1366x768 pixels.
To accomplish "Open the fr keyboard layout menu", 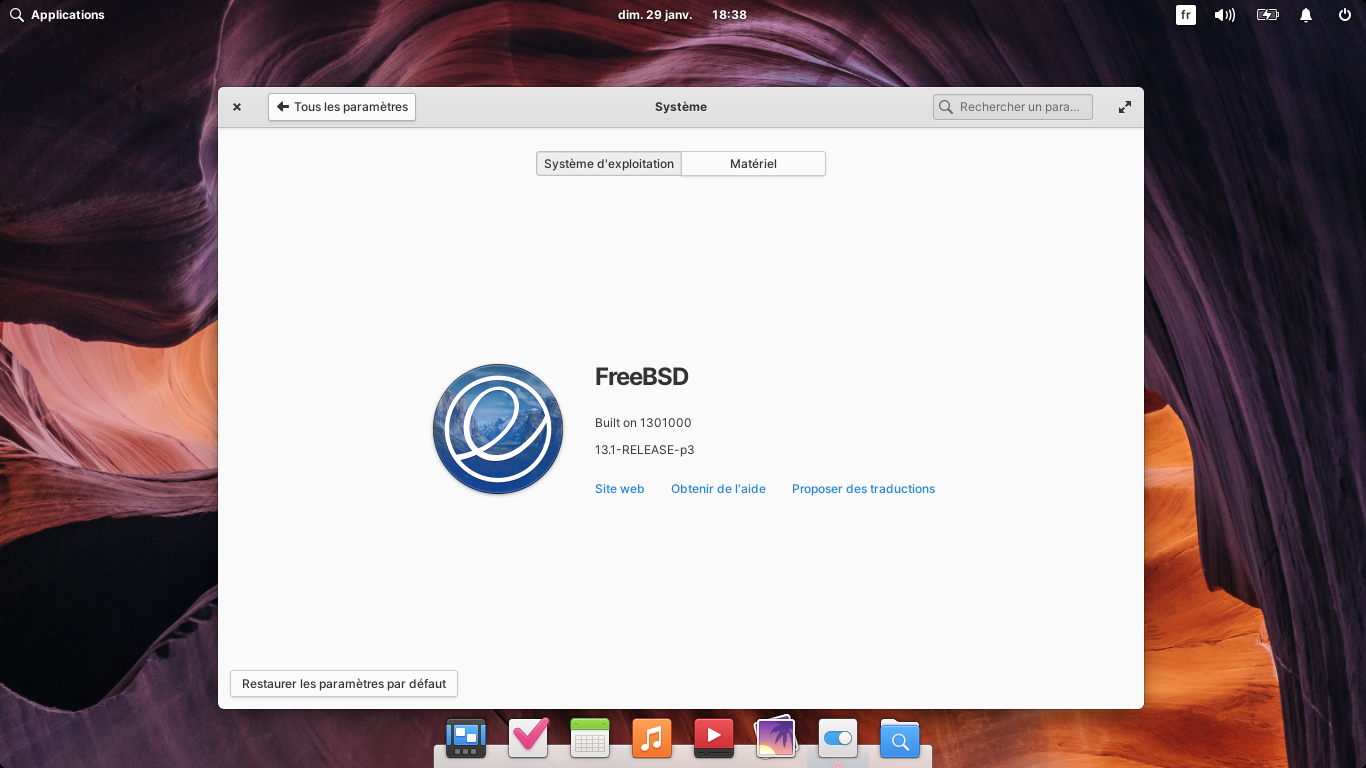I will (x=1186, y=15).
